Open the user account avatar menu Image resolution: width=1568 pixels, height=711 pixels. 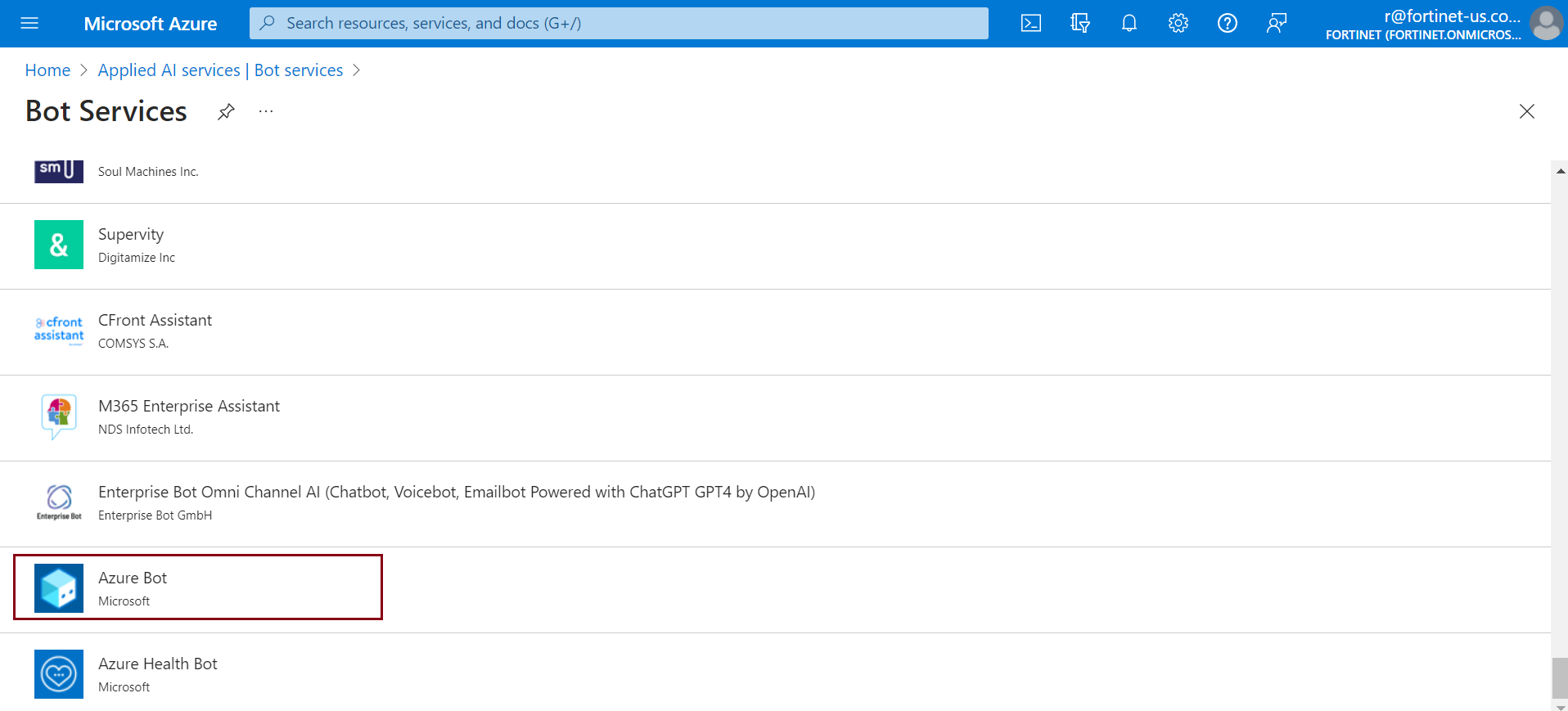[1546, 24]
